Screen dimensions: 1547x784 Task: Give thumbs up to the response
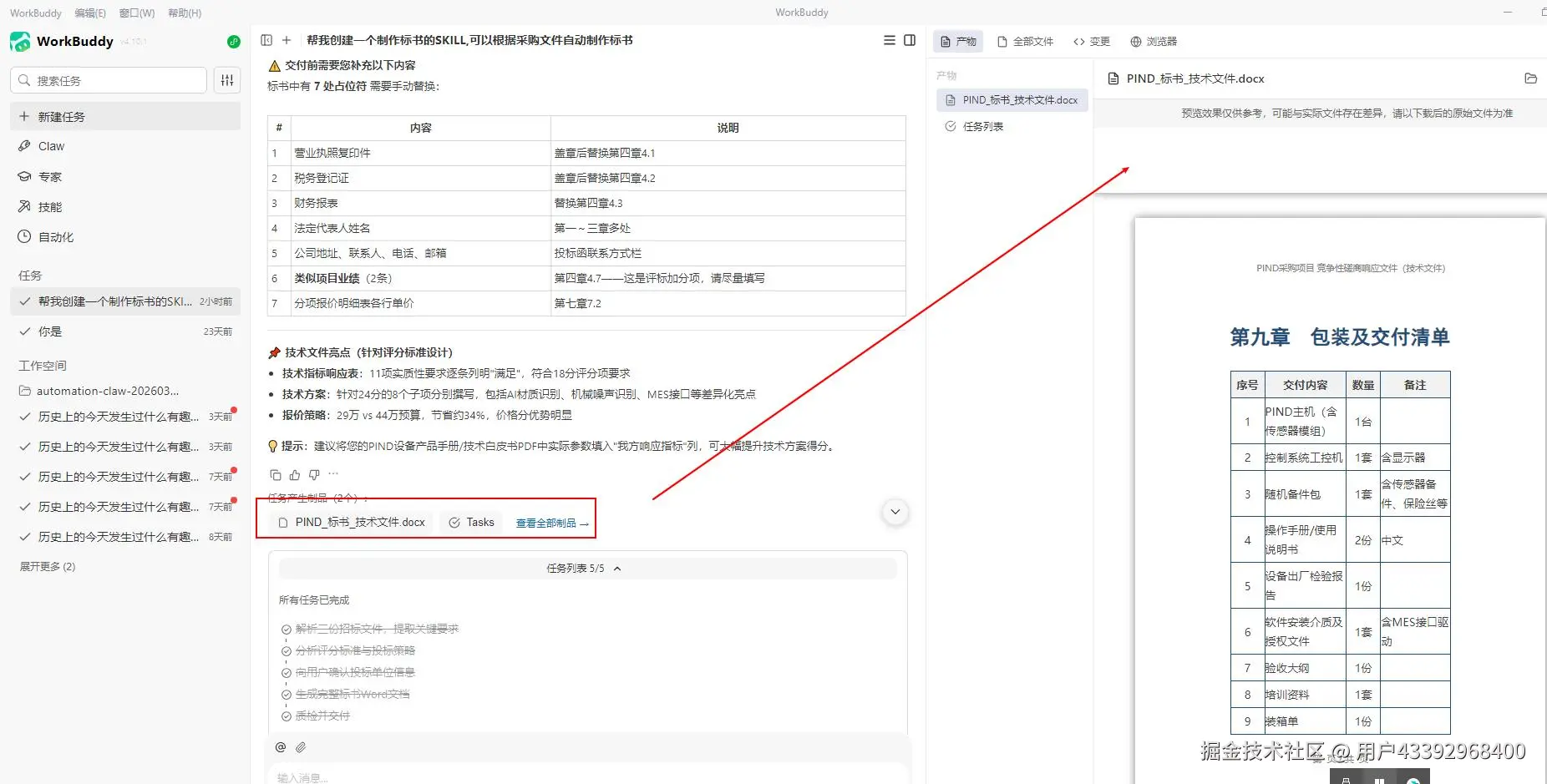pos(295,475)
